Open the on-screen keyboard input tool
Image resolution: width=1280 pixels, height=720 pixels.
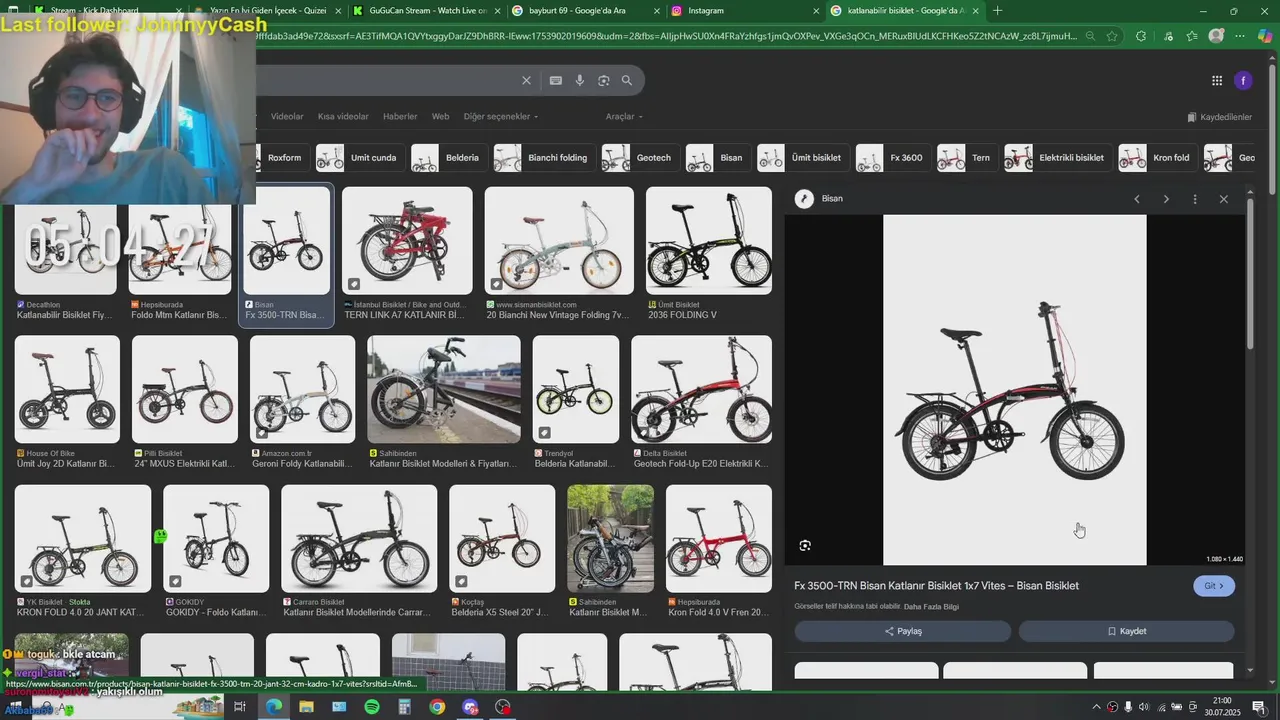coord(555,80)
